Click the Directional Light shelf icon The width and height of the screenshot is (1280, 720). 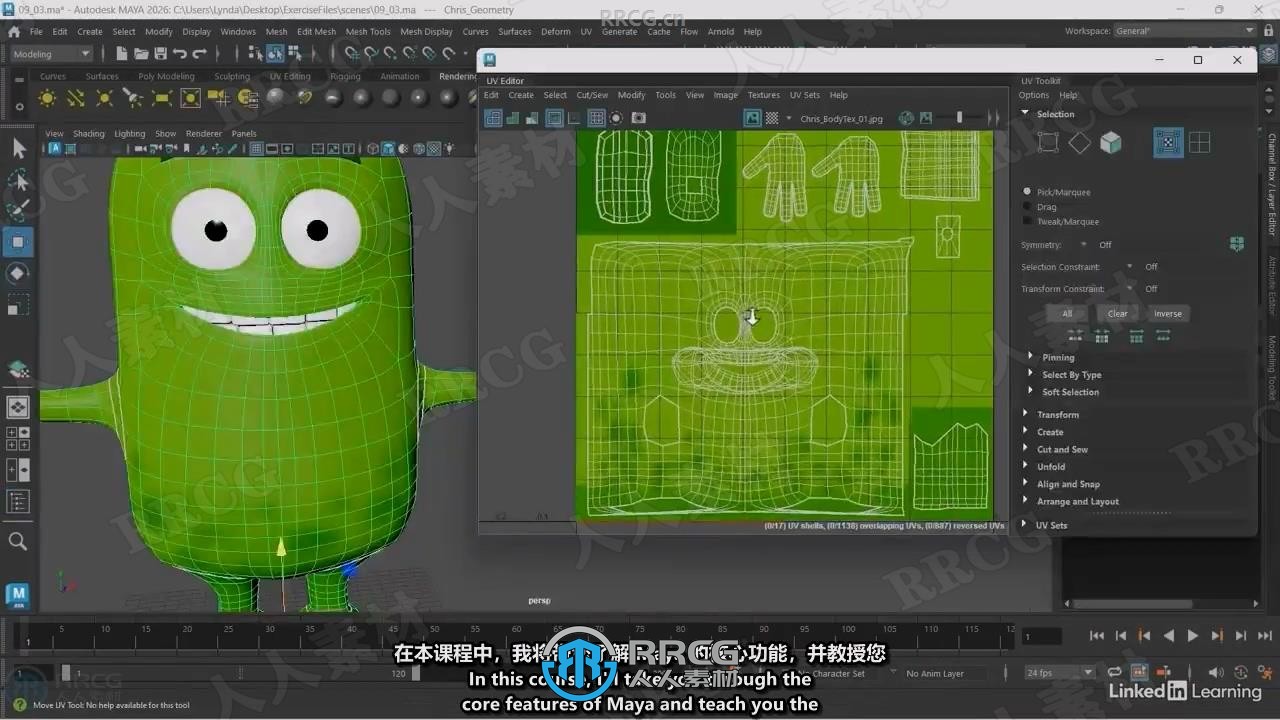(x=76, y=97)
